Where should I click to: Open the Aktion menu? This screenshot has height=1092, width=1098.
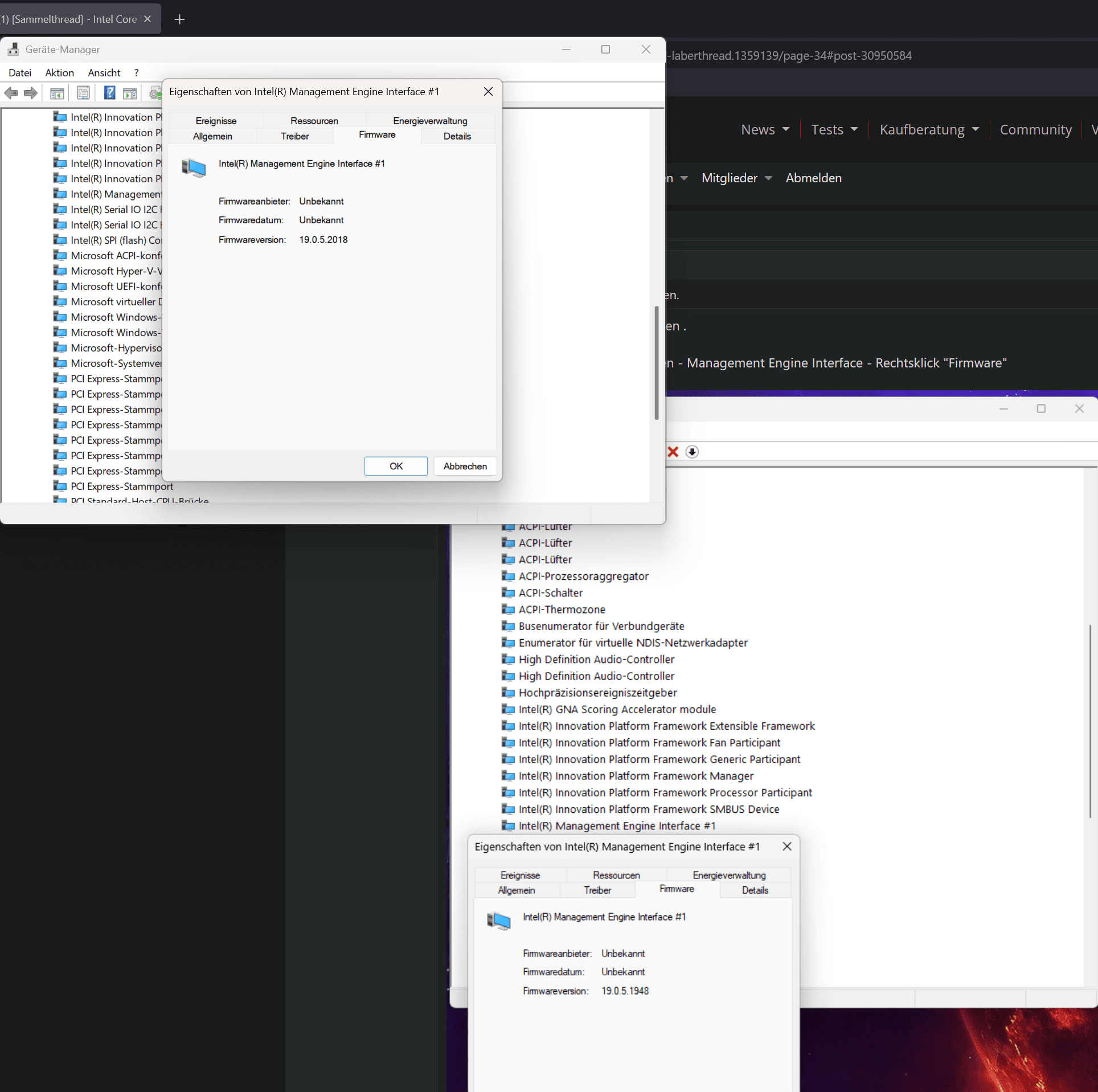[59, 73]
